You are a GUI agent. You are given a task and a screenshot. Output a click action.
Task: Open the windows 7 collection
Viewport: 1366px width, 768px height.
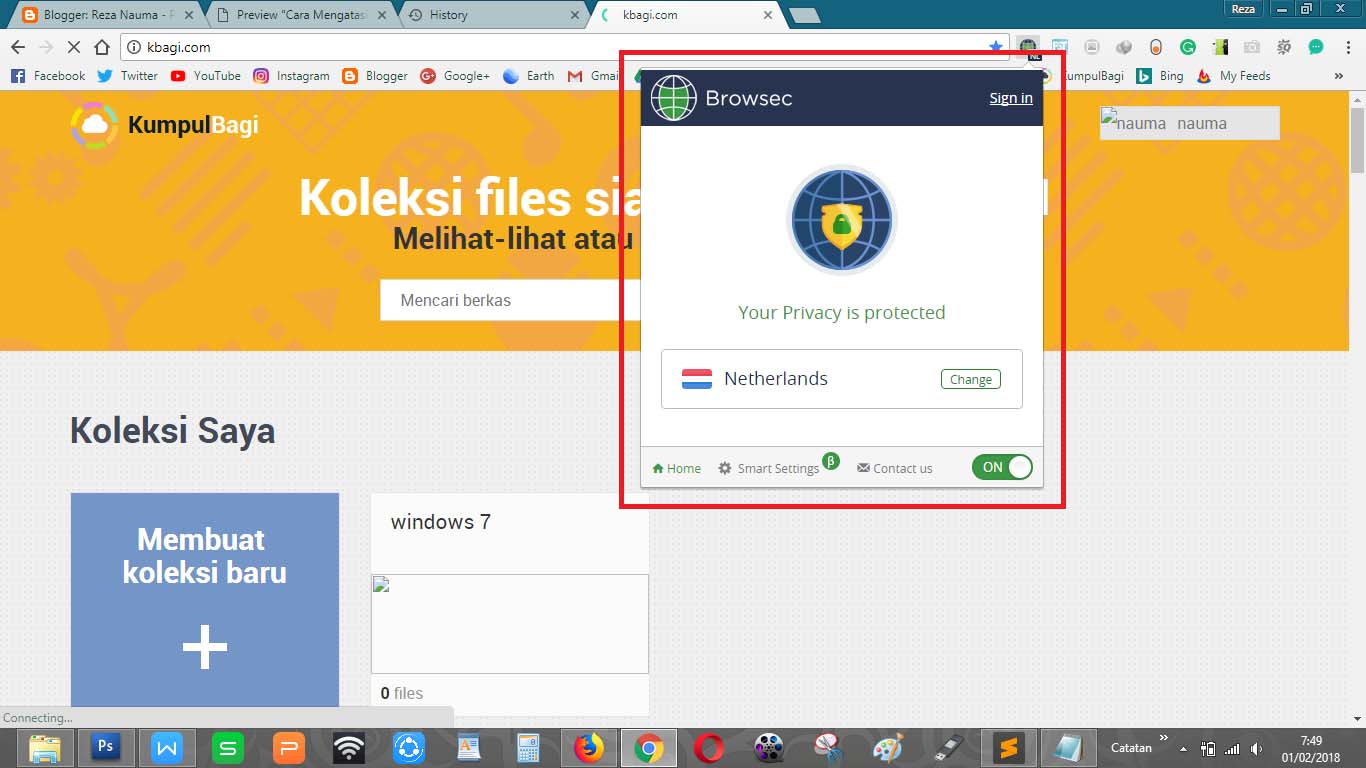[x=440, y=522]
